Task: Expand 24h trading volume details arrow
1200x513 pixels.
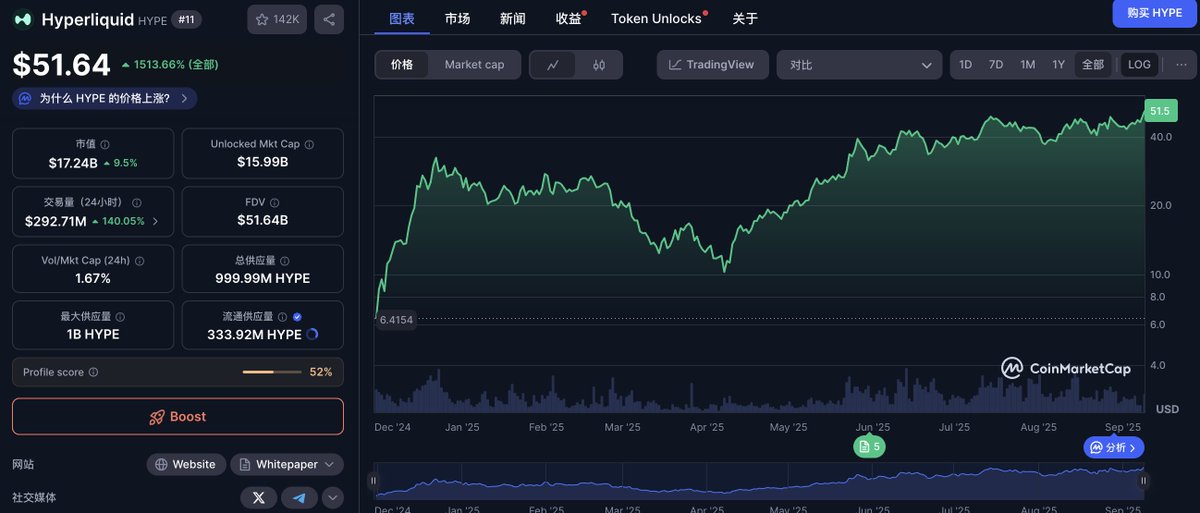Action: click(x=154, y=221)
